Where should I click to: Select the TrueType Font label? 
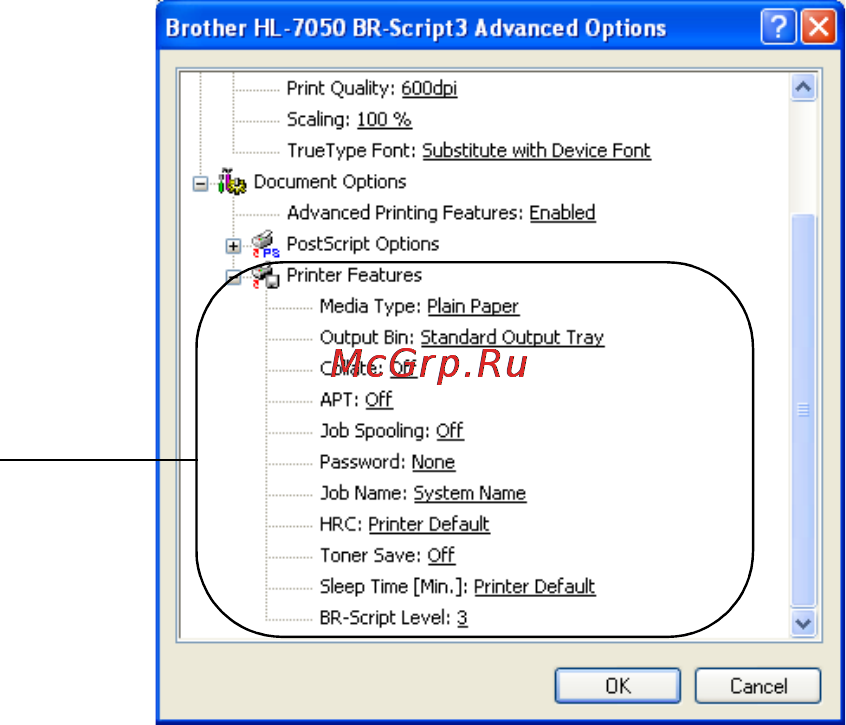click(x=352, y=151)
